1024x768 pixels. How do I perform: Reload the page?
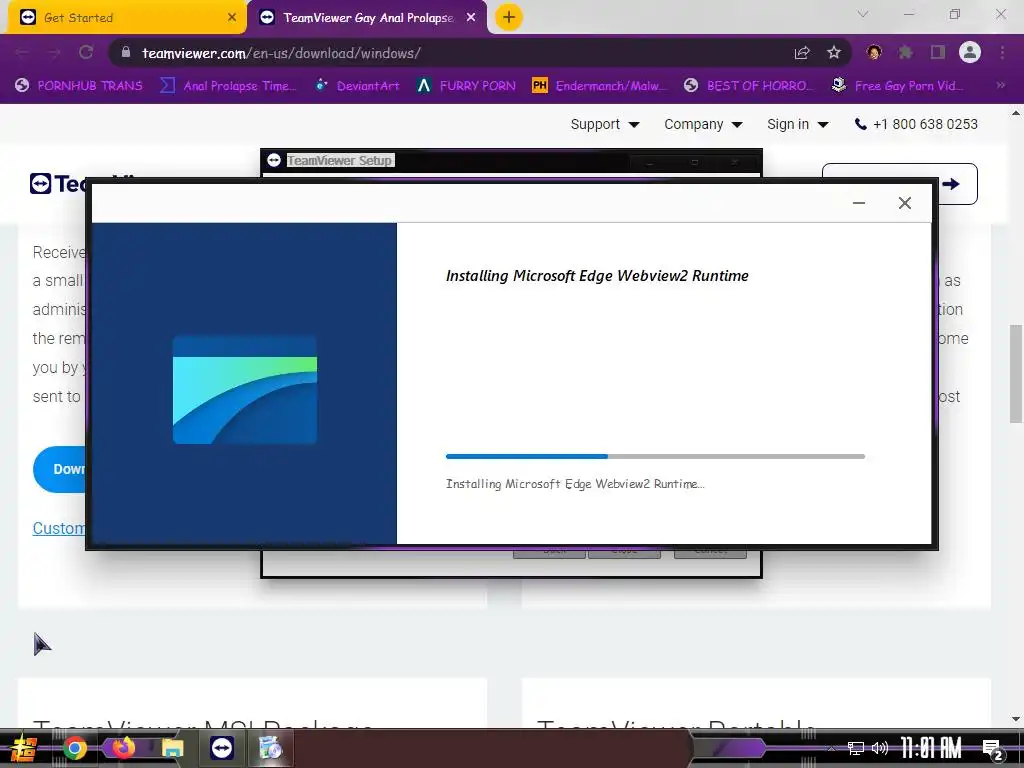(x=86, y=52)
